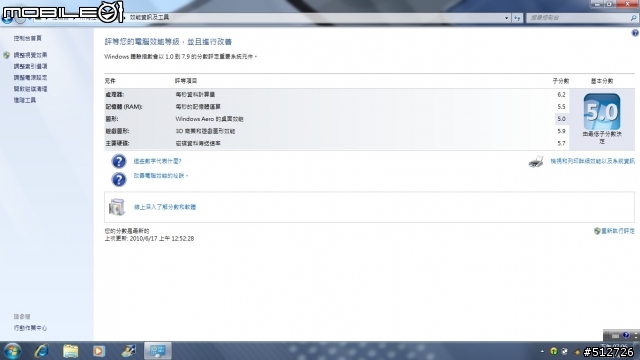Click the base score column header
The height and width of the screenshot is (360, 640).
tap(602, 81)
